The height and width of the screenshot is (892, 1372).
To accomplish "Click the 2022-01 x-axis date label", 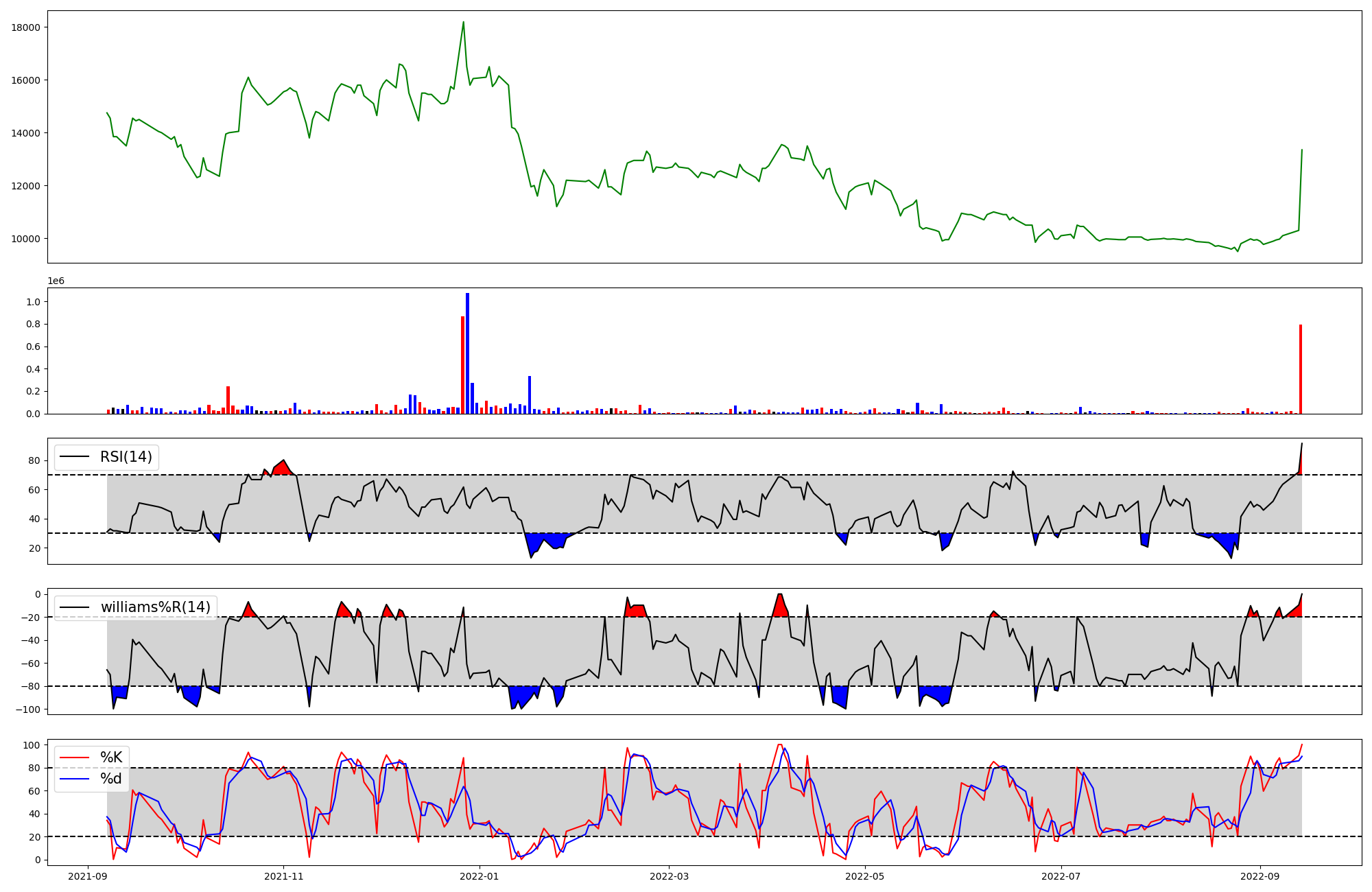I will [479, 876].
